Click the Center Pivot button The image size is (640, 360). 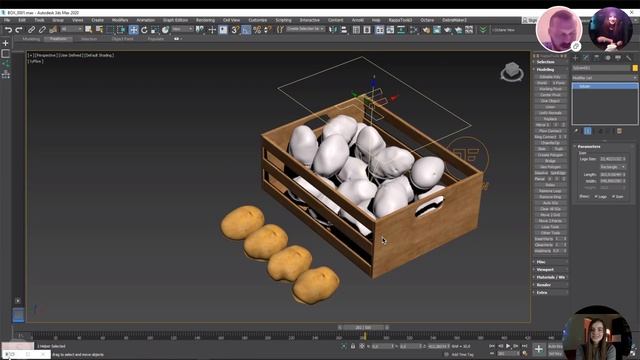point(550,95)
